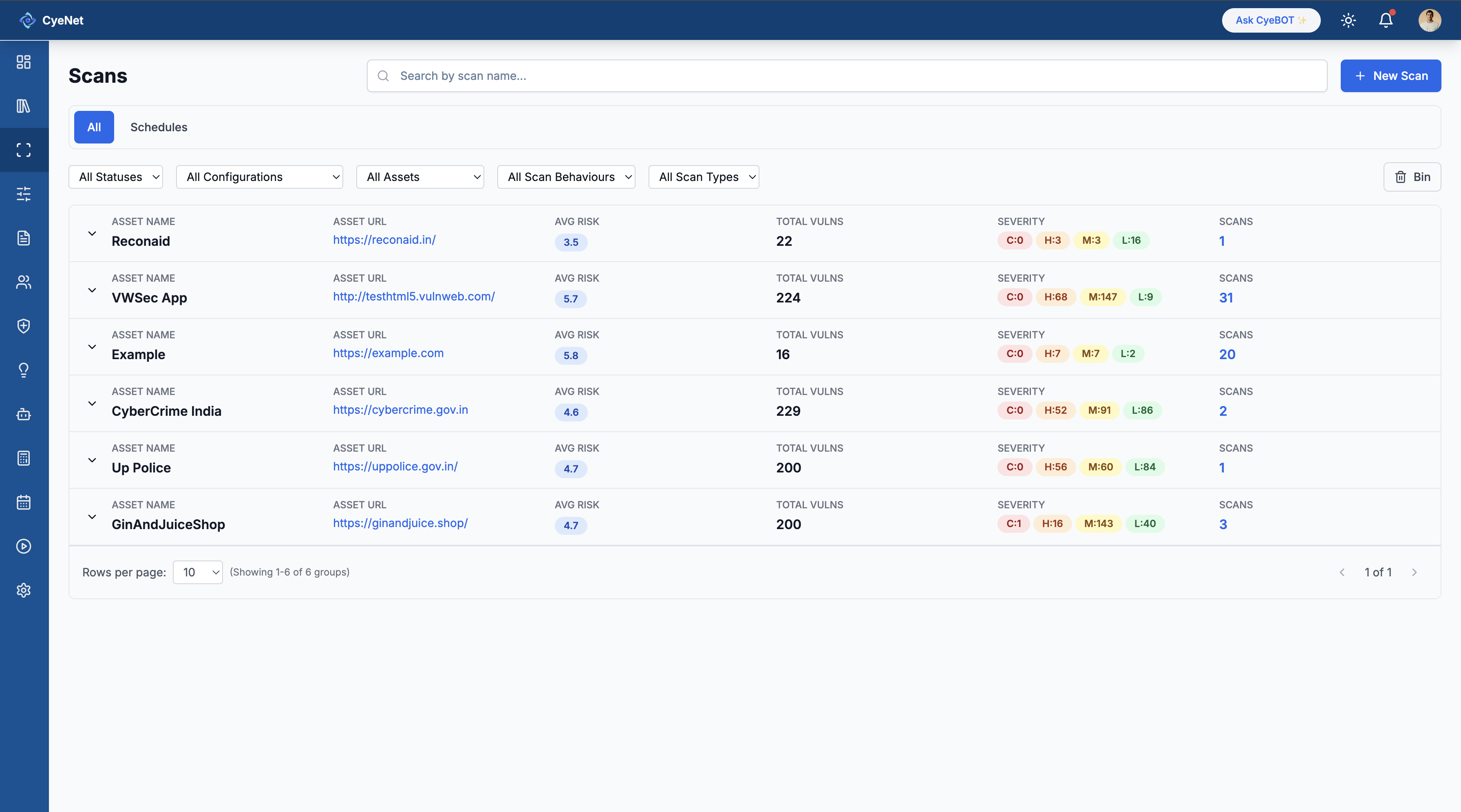Open the Dashboard from the sidebar
Image resolution: width=1461 pixels, height=812 pixels.
click(23, 62)
